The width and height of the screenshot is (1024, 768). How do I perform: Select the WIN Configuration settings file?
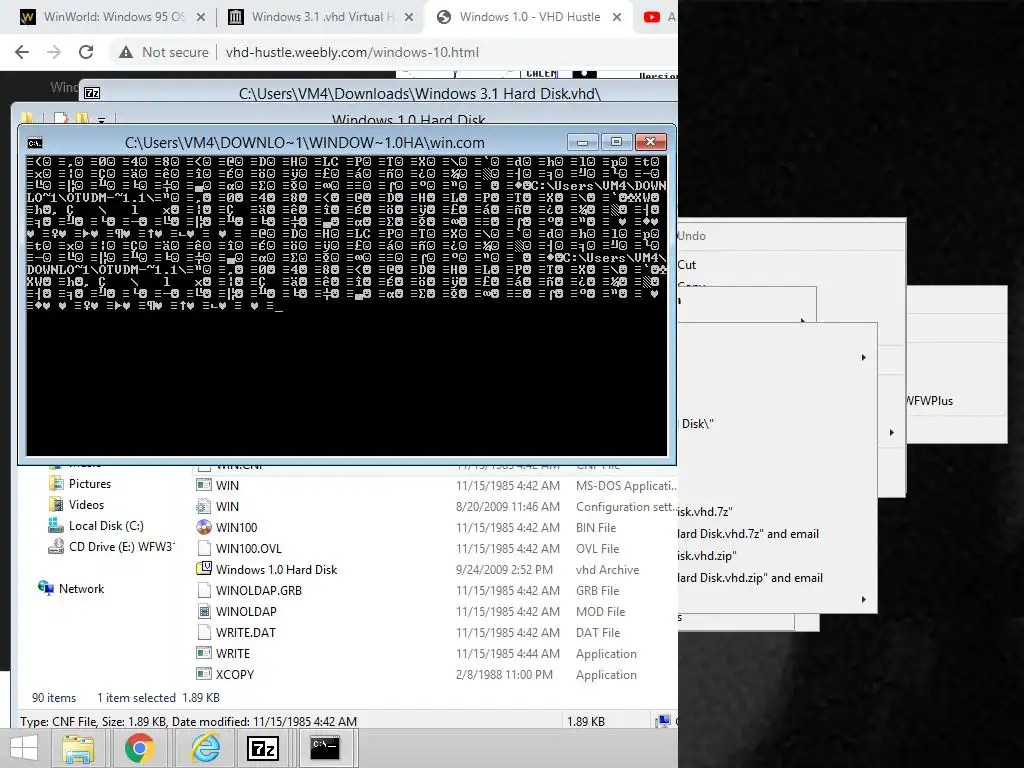227,506
